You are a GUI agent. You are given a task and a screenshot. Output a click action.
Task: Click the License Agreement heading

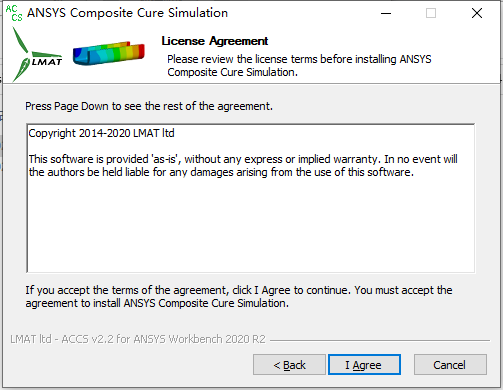tap(215, 41)
